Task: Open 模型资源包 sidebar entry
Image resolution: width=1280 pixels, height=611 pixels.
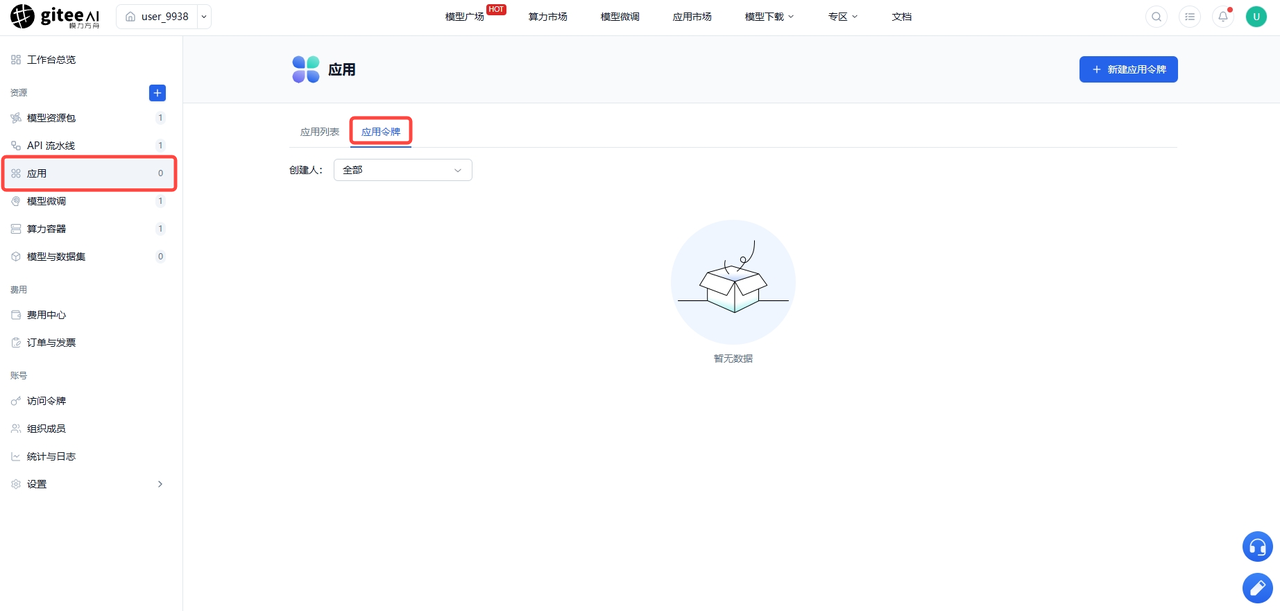Action: click(91, 118)
